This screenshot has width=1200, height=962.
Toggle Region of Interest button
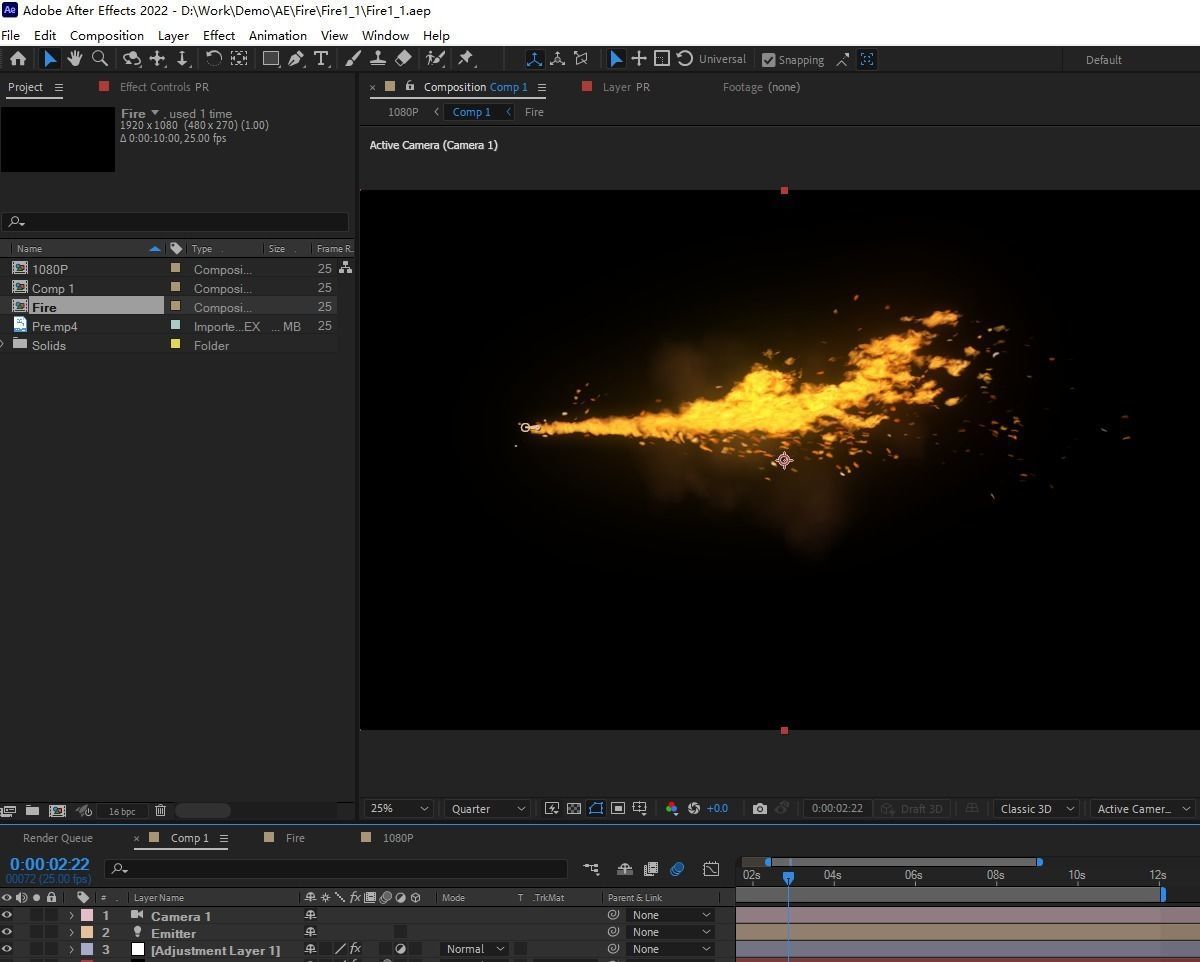[618, 809]
